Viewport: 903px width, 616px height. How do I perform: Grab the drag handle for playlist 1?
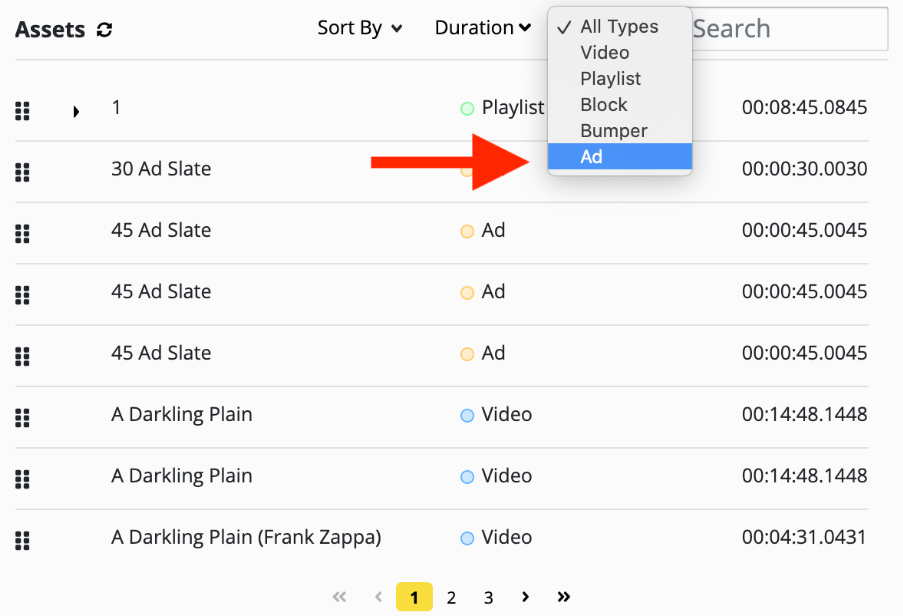(x=22, y=111)
